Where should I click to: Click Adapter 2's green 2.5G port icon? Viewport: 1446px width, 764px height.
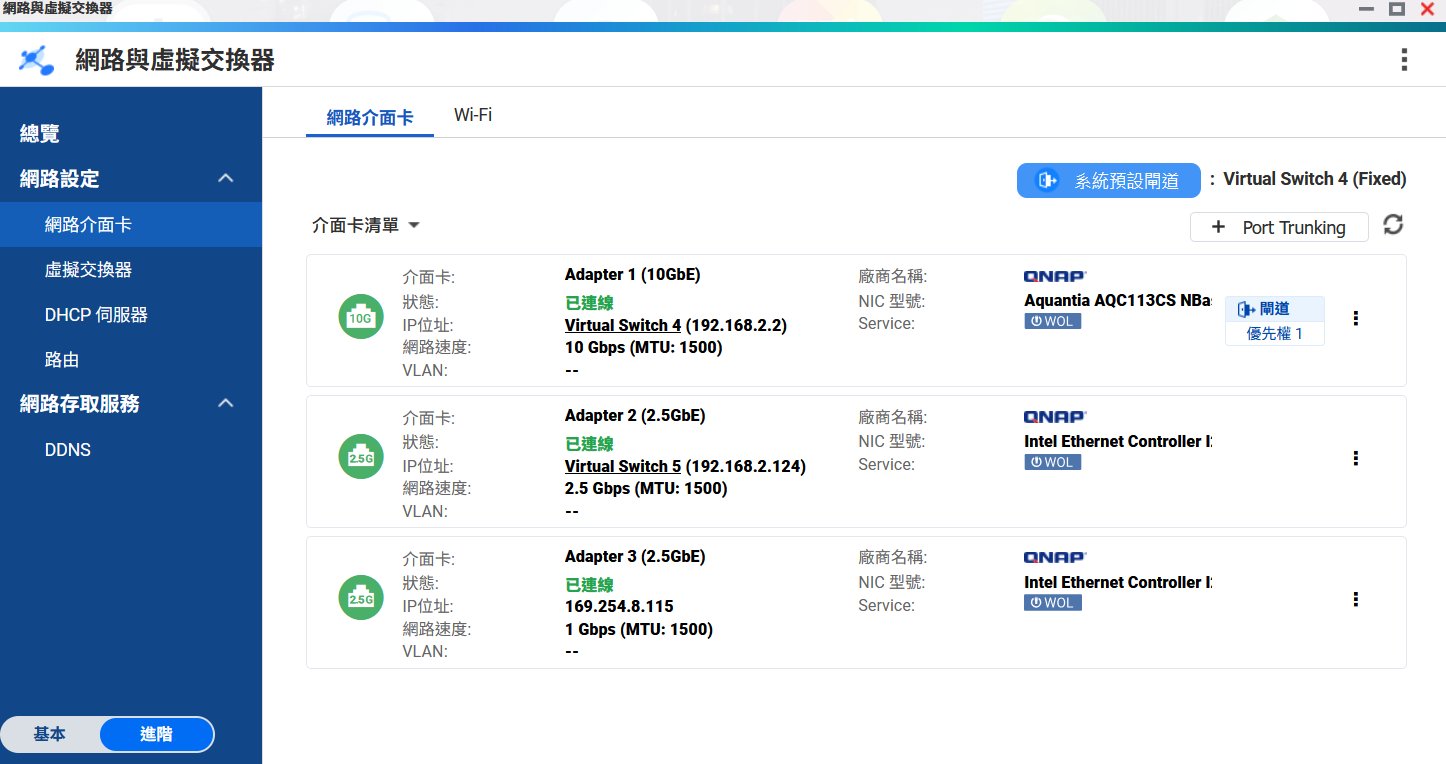click(360, 458)
